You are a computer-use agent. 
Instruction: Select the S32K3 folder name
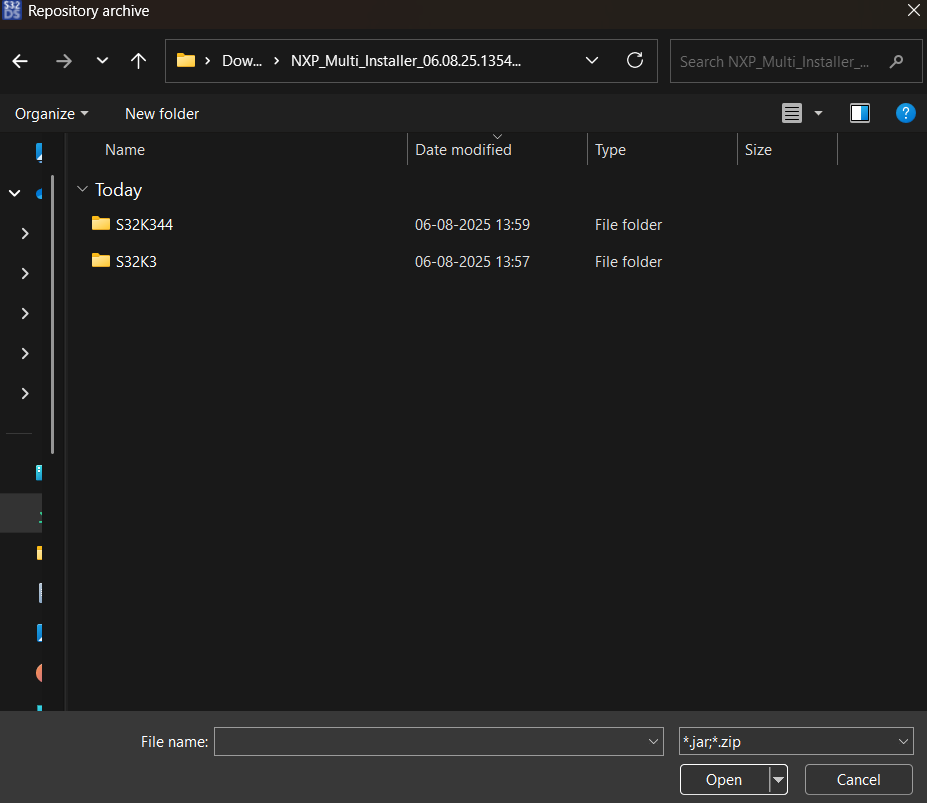(136, 261)
